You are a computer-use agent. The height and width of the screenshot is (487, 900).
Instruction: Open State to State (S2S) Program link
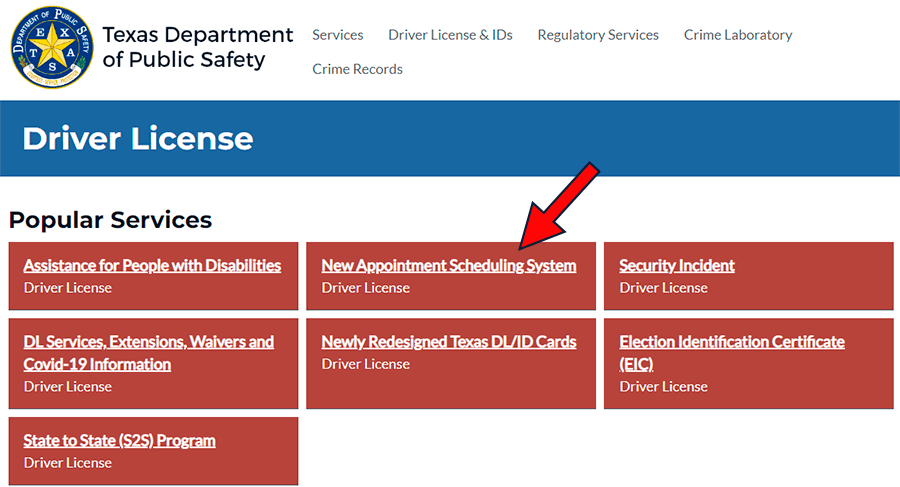[x=119, y=440]
